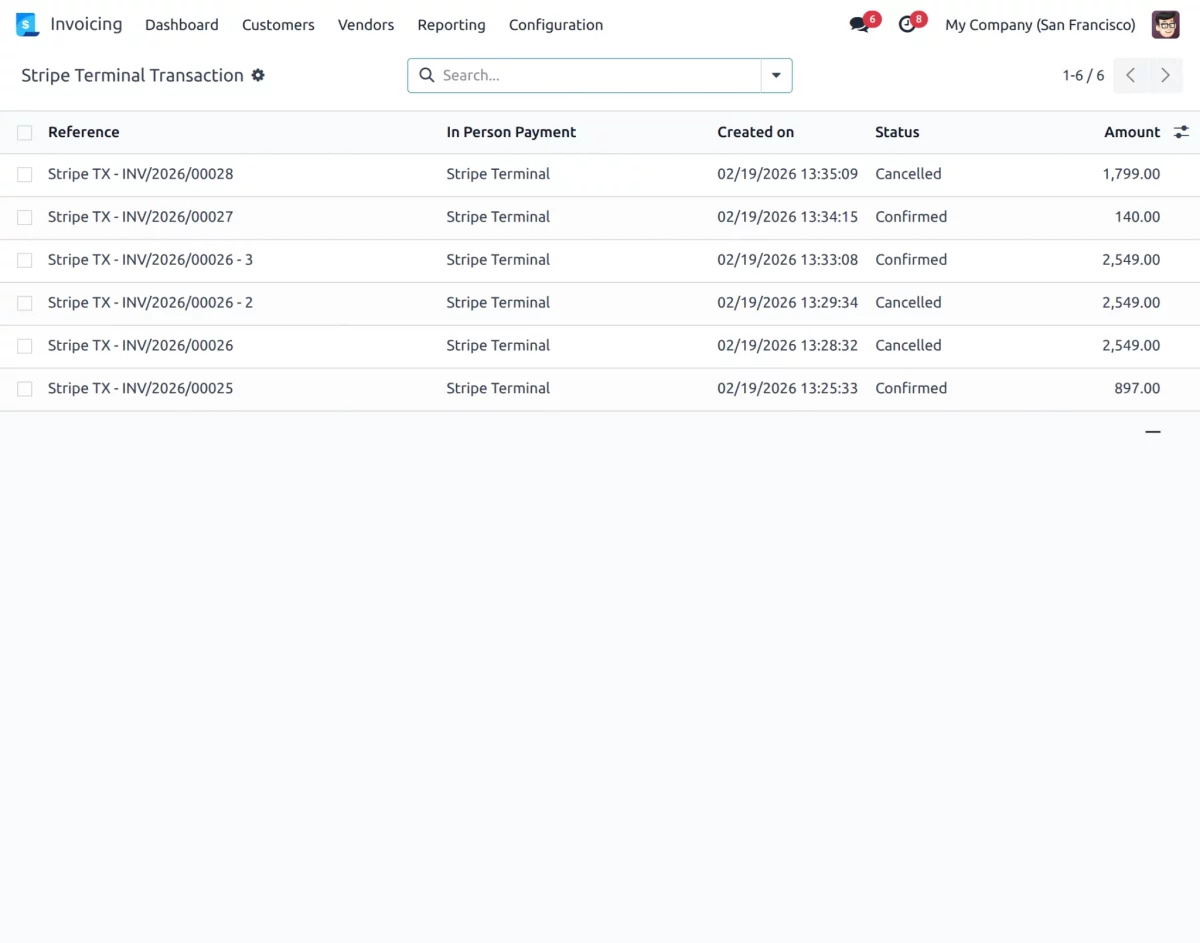
Task: Go to previous page arrow
Action: tap(1130, 75)
